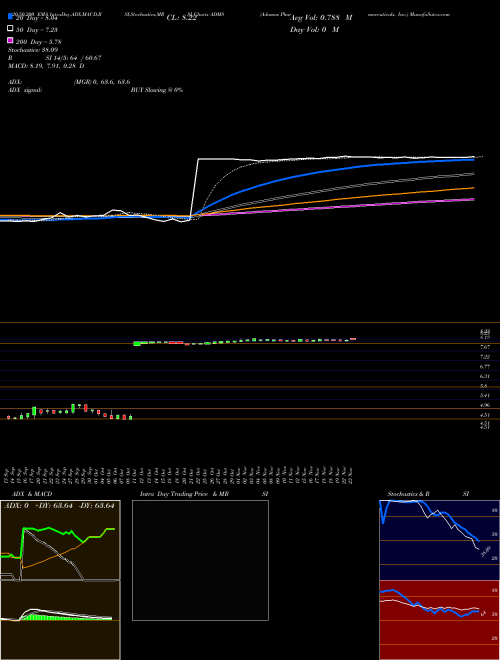Click the large green gap-up candlestick

137,343
